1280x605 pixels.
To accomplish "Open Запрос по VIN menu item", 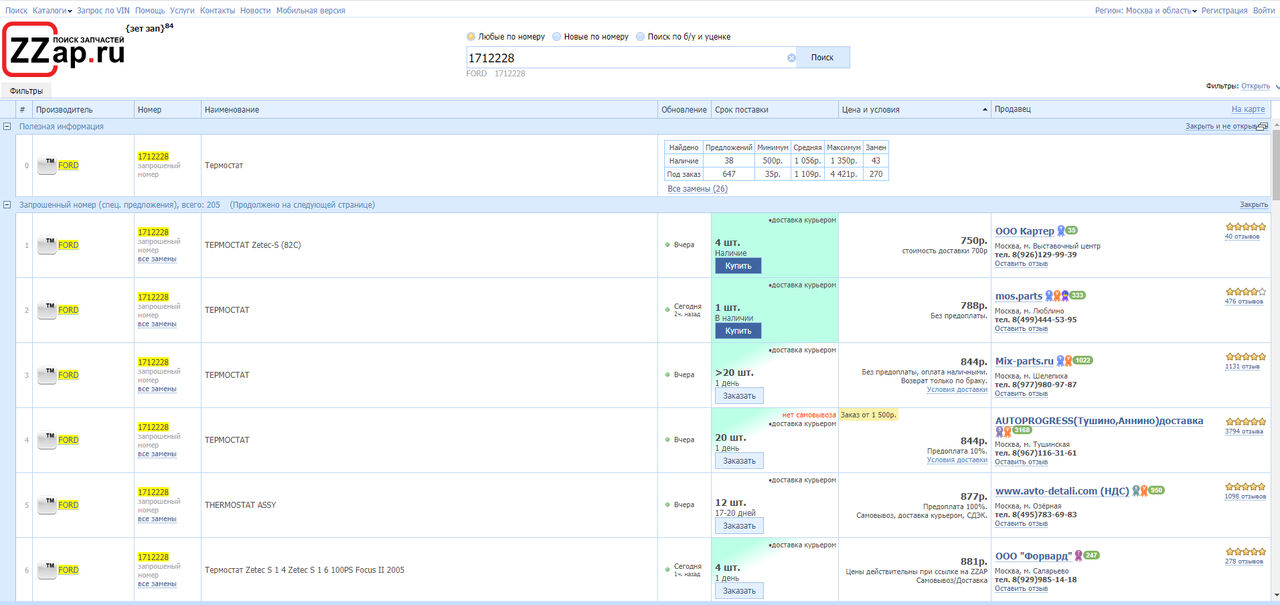I will coord(103,10).
